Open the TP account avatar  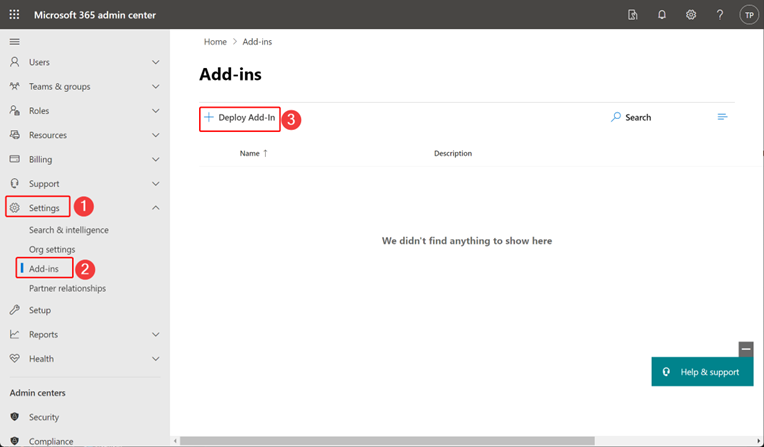pyautogui.click(x=749, y=15)
